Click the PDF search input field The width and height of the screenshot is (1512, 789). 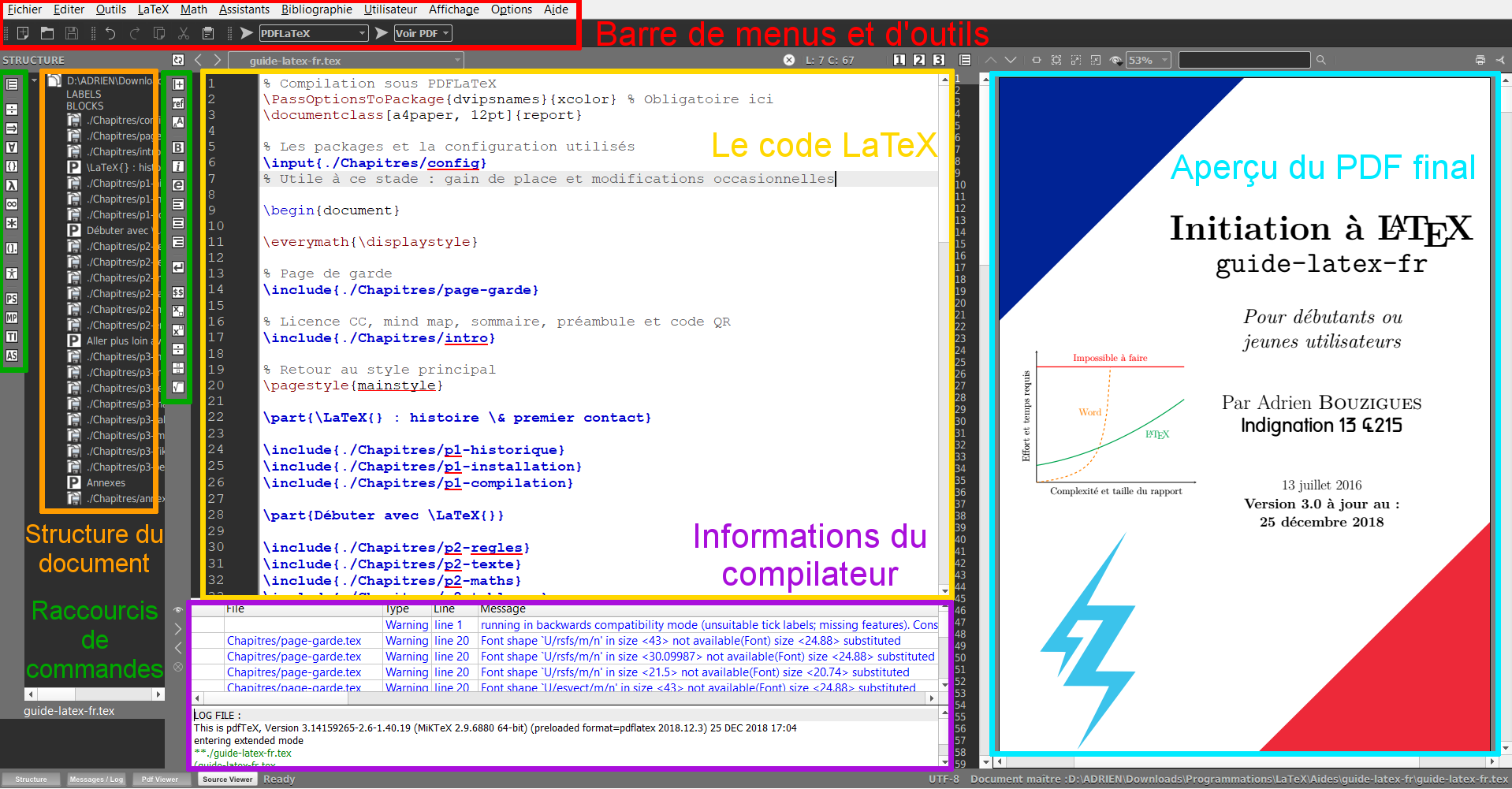pos(1244,60)
